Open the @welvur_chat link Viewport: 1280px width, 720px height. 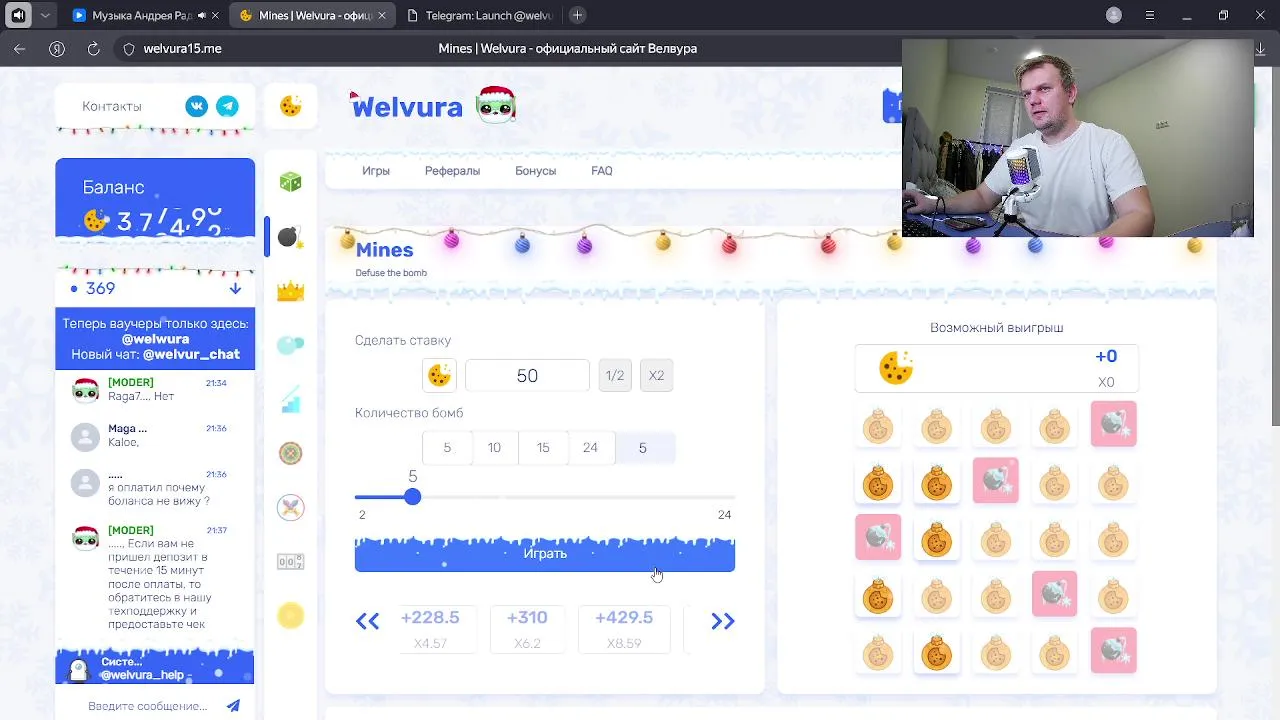pos(191,354)
